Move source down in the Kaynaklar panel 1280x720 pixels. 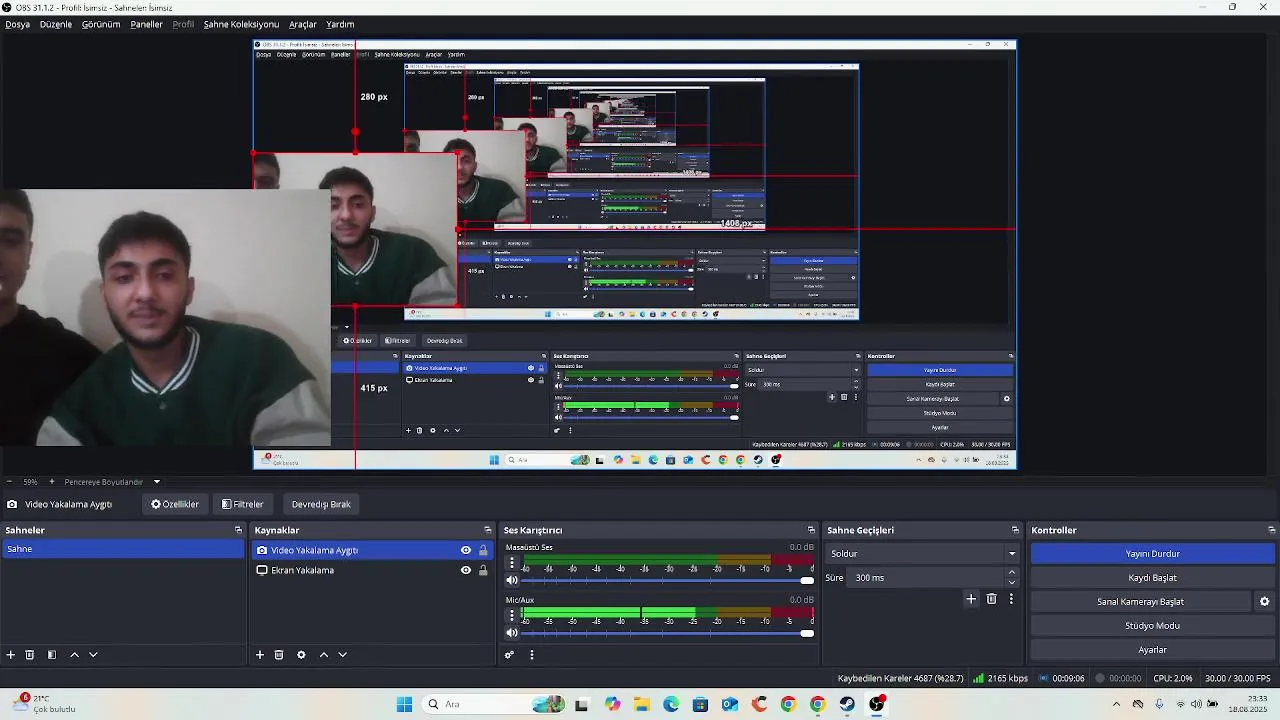(342, 655)
